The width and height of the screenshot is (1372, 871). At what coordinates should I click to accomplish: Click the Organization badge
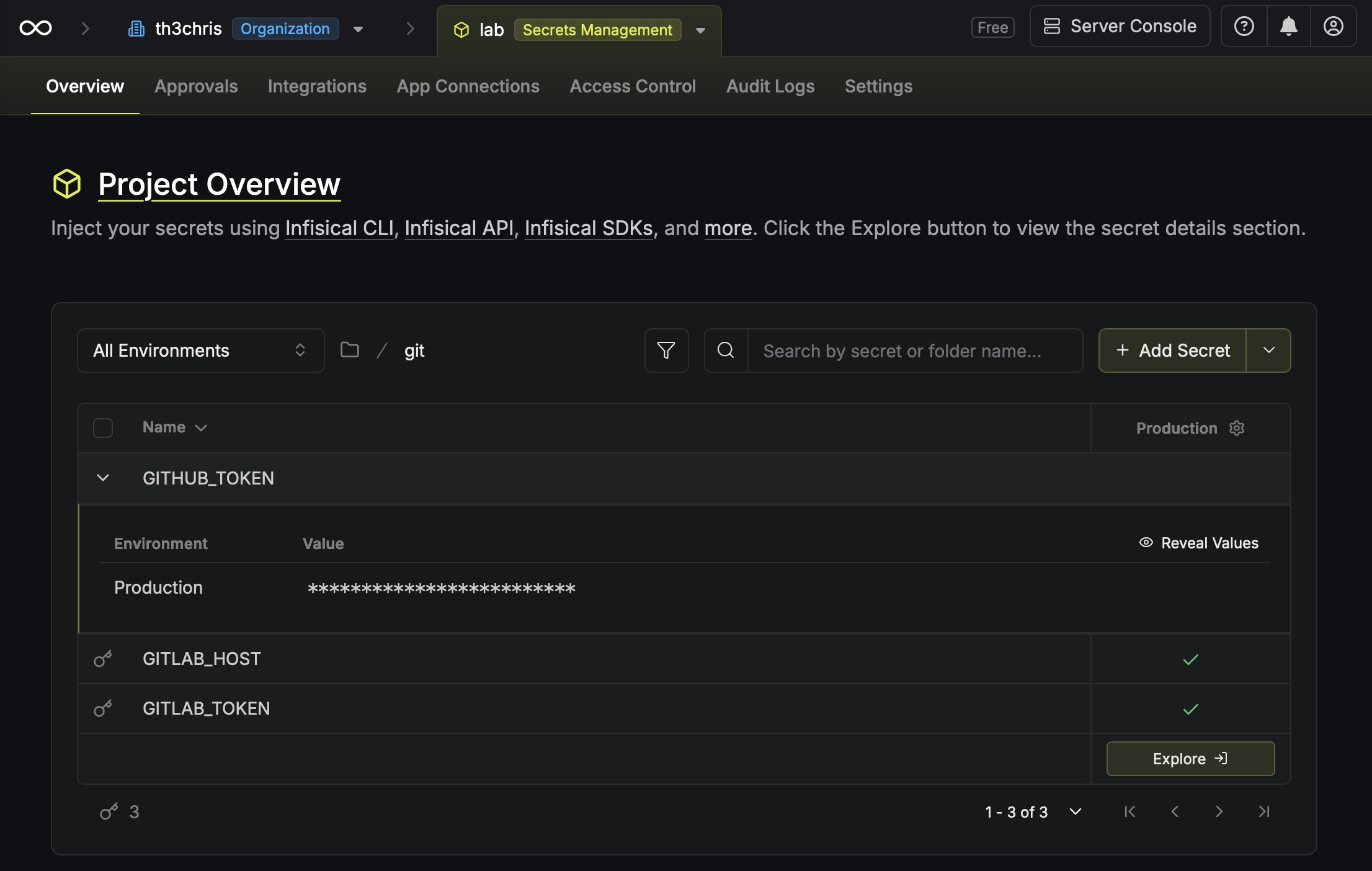coord(285,29)
